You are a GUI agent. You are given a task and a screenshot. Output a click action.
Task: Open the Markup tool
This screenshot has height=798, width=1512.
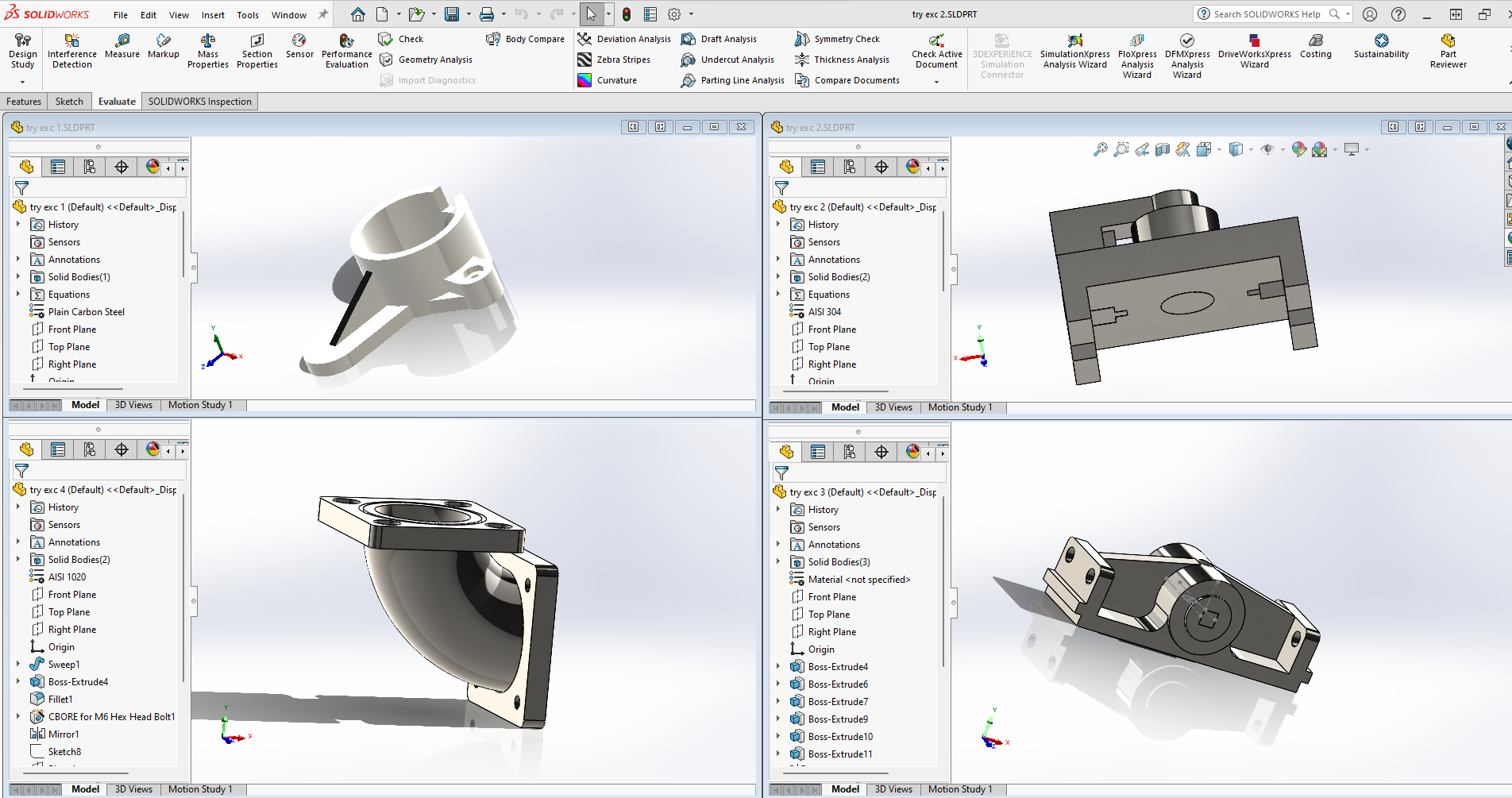(x=164, y=46)
